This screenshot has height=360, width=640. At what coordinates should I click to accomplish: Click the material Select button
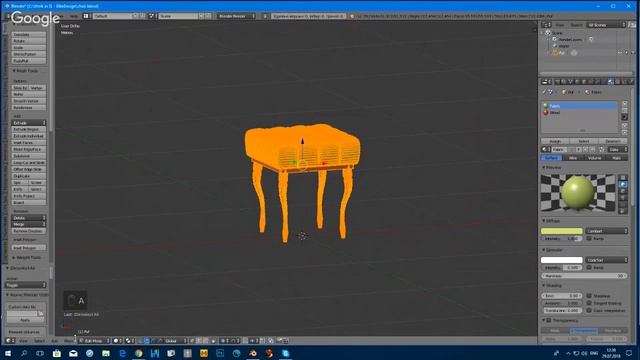click(x=584, y=141)
